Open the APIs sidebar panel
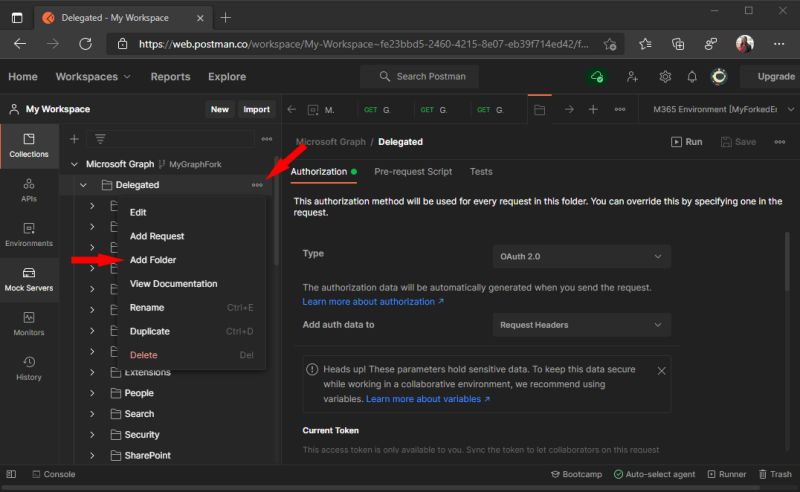This screenshot has height=492, width=800. [x=29, y=190]
